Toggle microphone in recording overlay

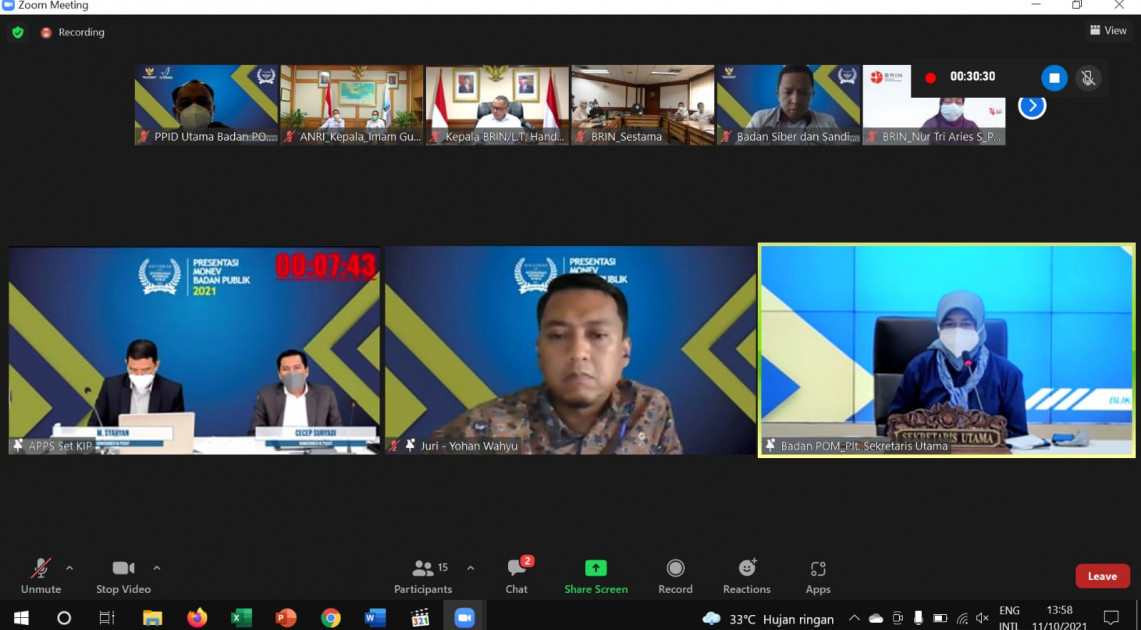(1089, 78)
